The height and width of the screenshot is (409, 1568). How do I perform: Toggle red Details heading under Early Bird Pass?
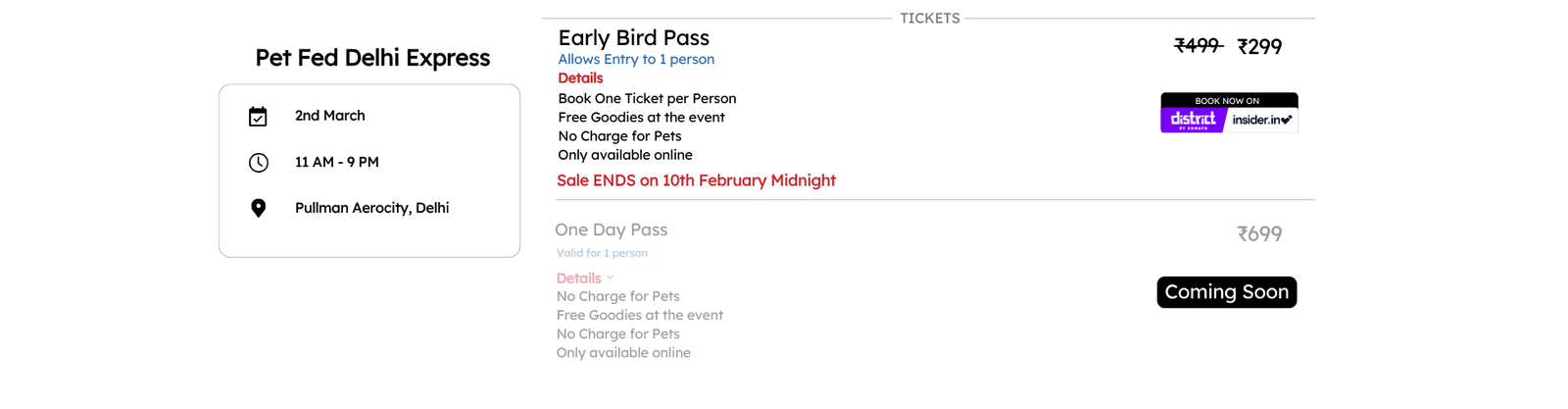point(580,78)
